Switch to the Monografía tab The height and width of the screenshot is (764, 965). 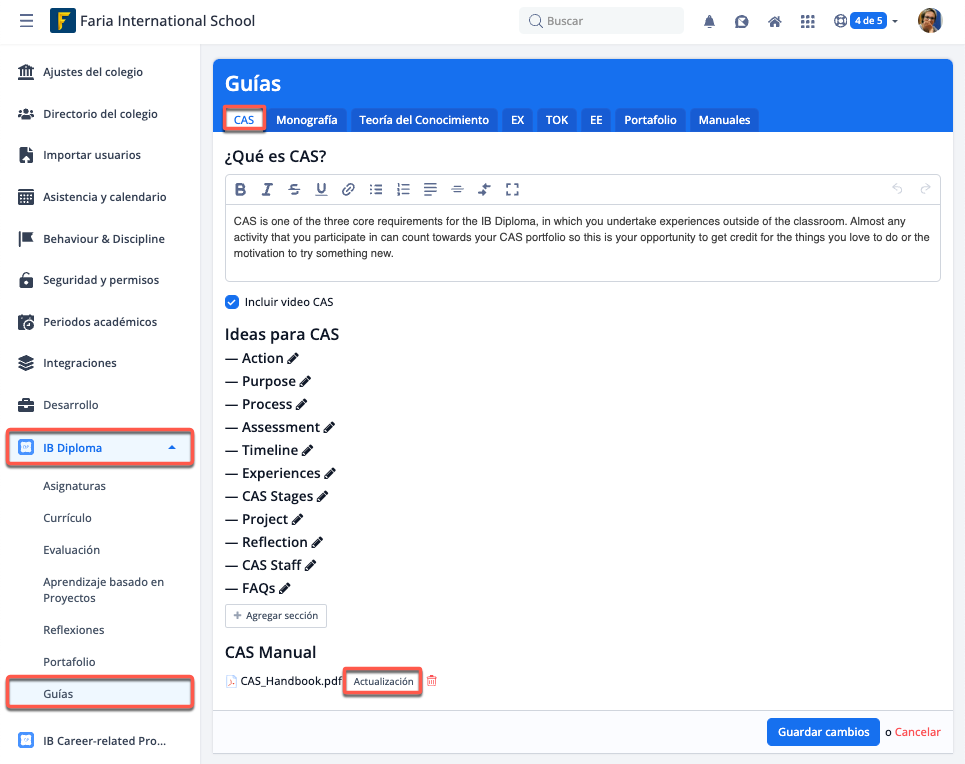[x=306, y=120]
